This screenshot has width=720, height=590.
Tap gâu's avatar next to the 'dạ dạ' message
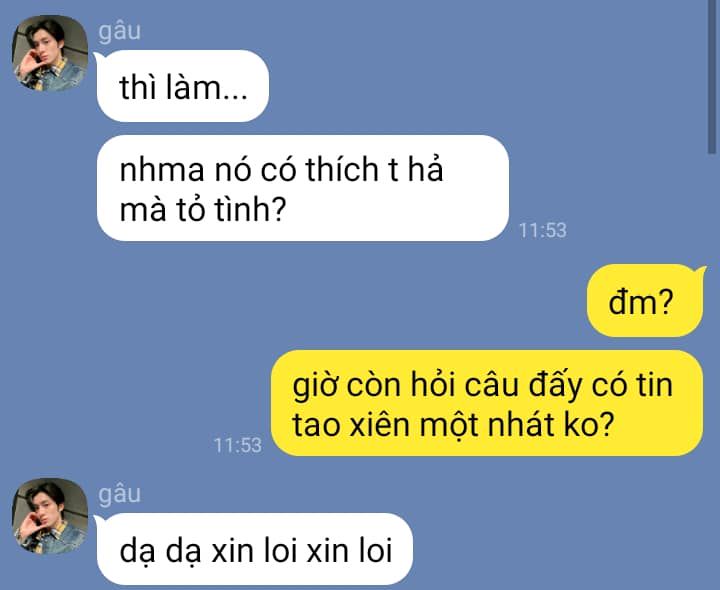tap(50, 516)
